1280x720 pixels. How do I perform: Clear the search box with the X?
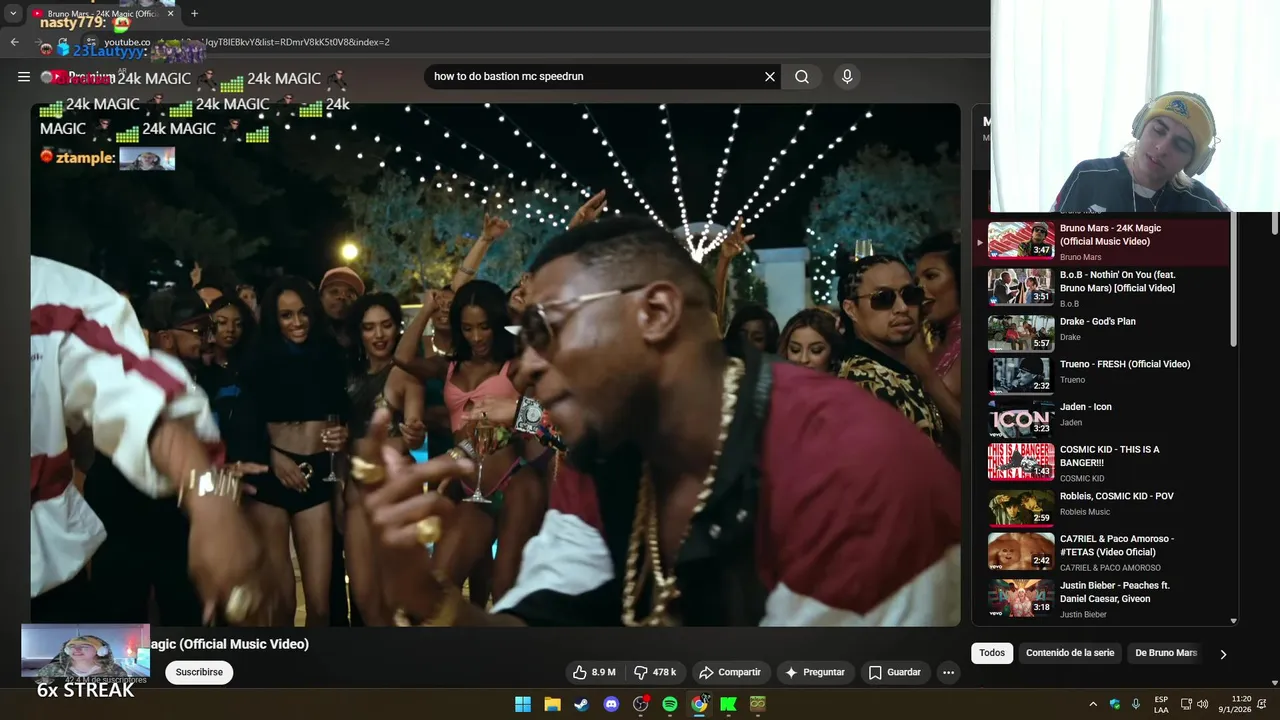[770, 77]
